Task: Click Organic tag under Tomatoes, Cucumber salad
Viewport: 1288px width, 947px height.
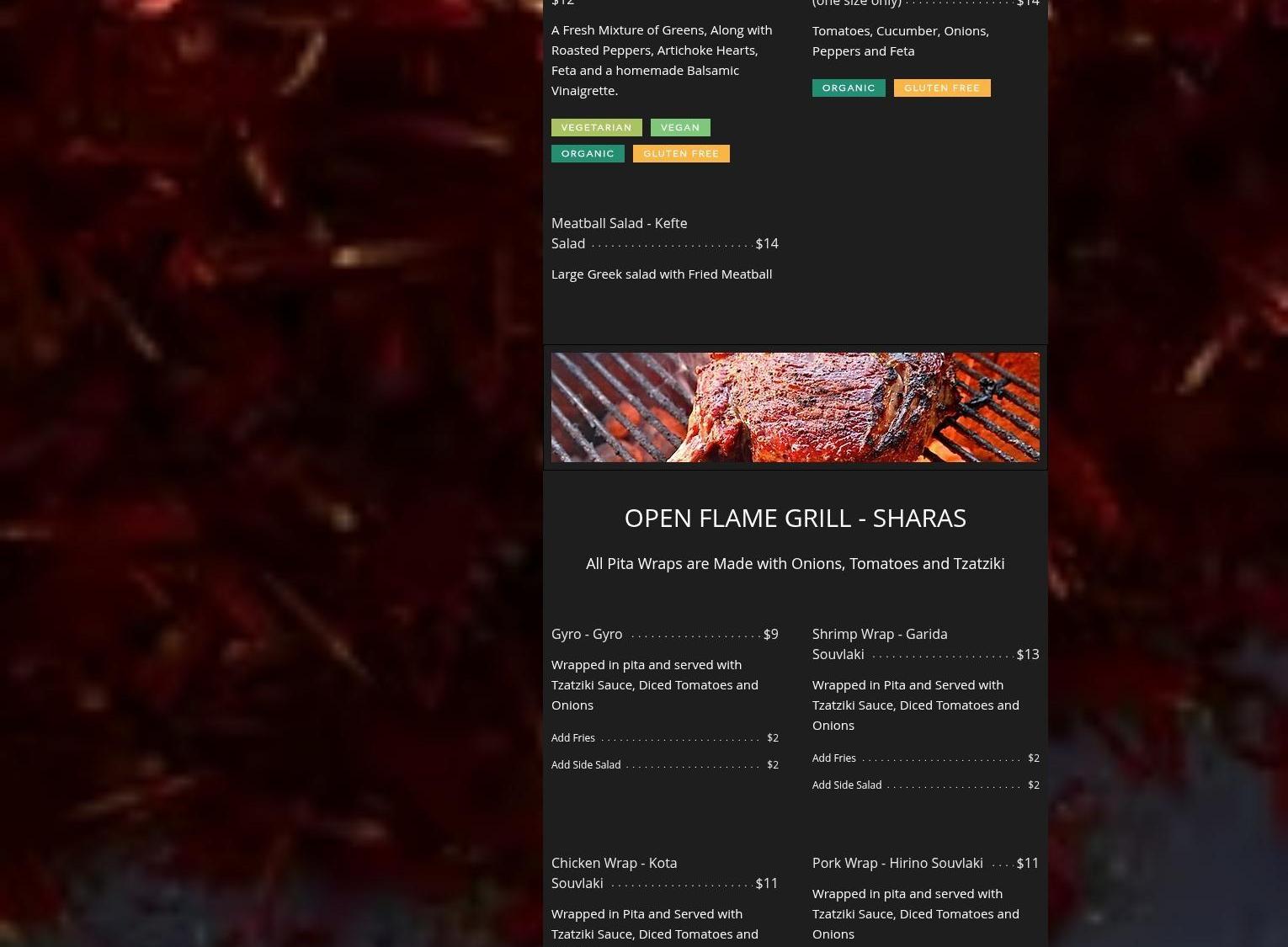Action: [x=848, y=88]
